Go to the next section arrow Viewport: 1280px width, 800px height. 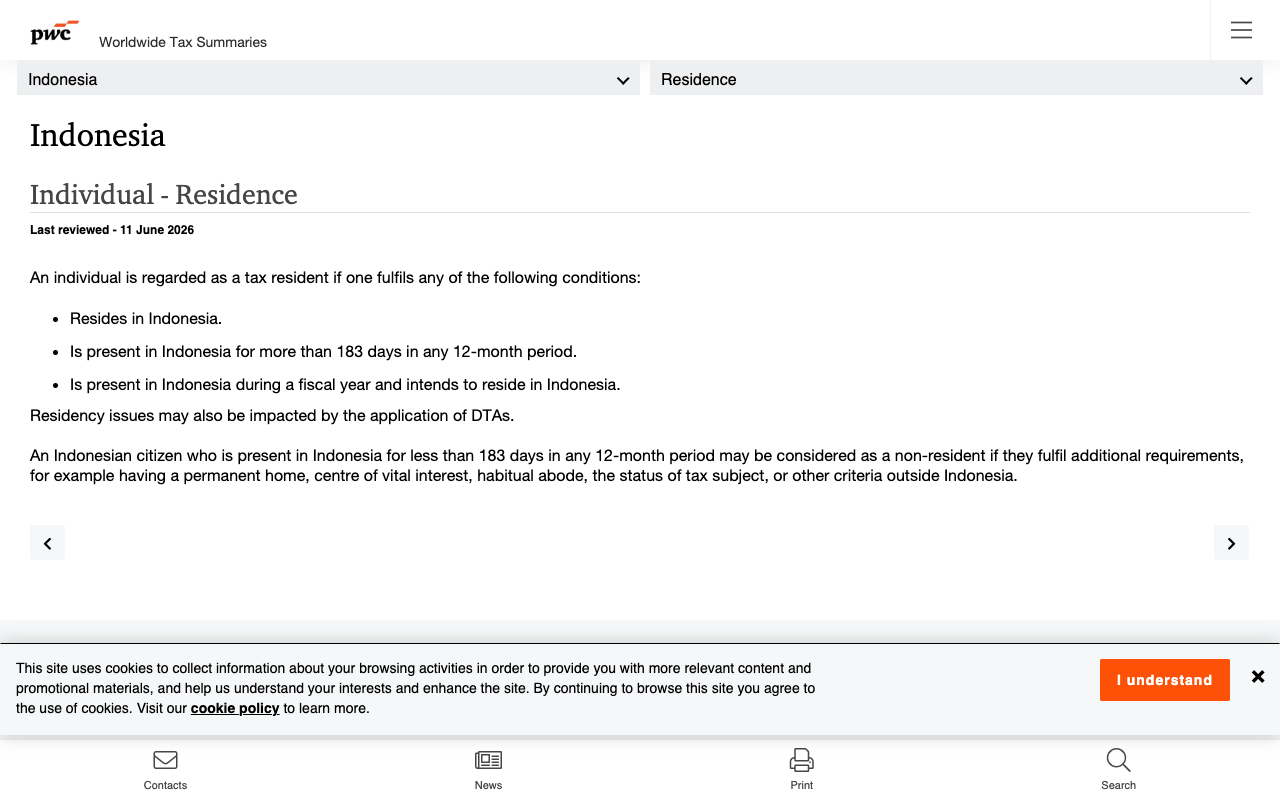1231,543
